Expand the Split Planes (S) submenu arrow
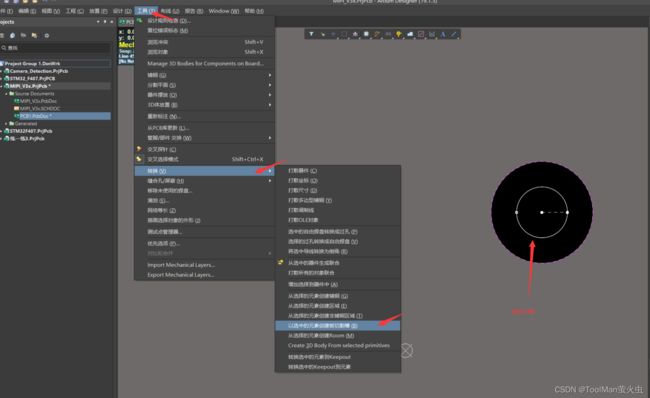Screen dimensions: 650x398 (270, 85)
